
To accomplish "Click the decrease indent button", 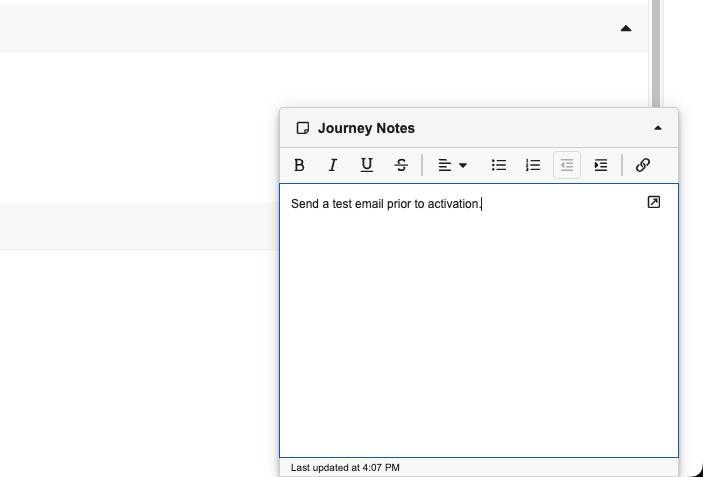I will [567, 166].
